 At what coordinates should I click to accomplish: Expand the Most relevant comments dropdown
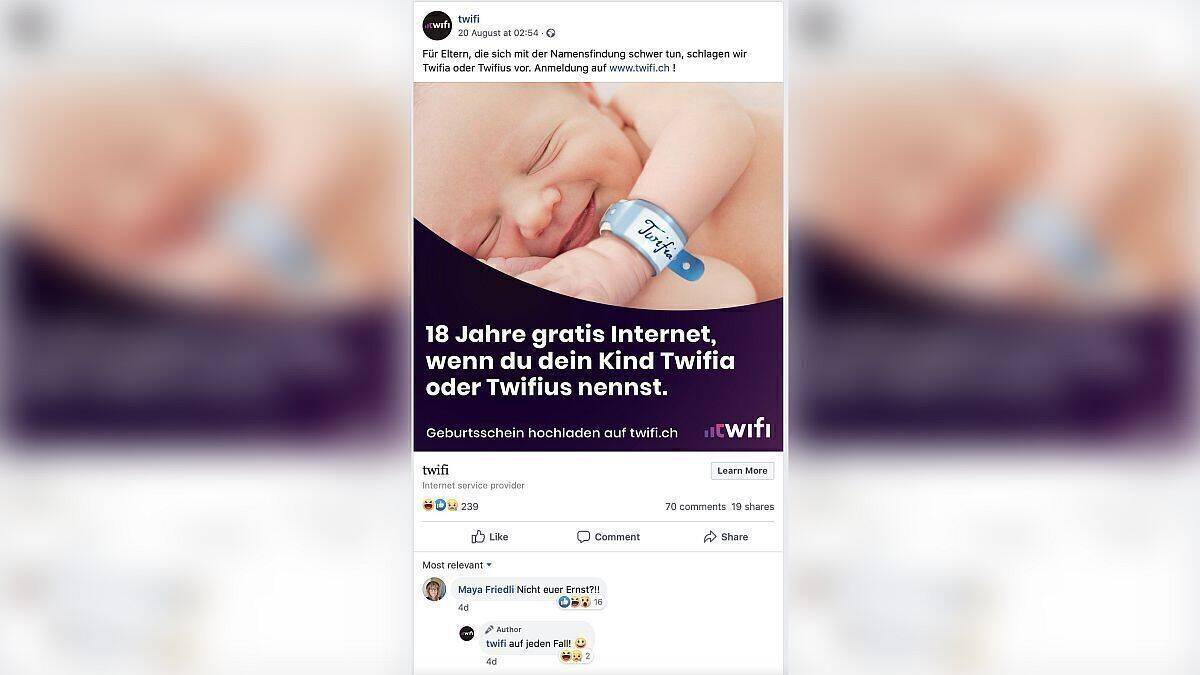click(457, 565)
